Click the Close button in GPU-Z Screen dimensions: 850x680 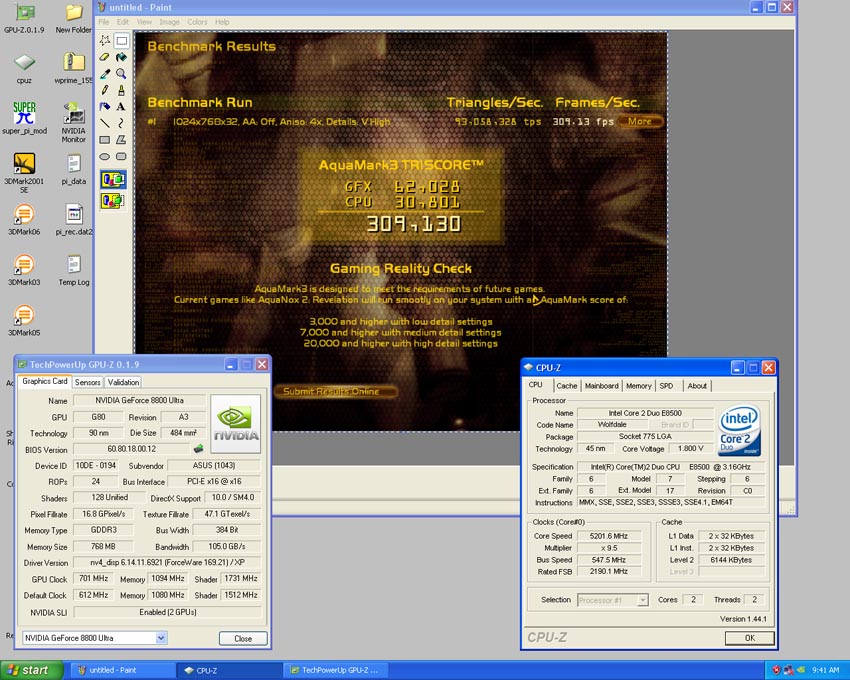click(243, 638)
